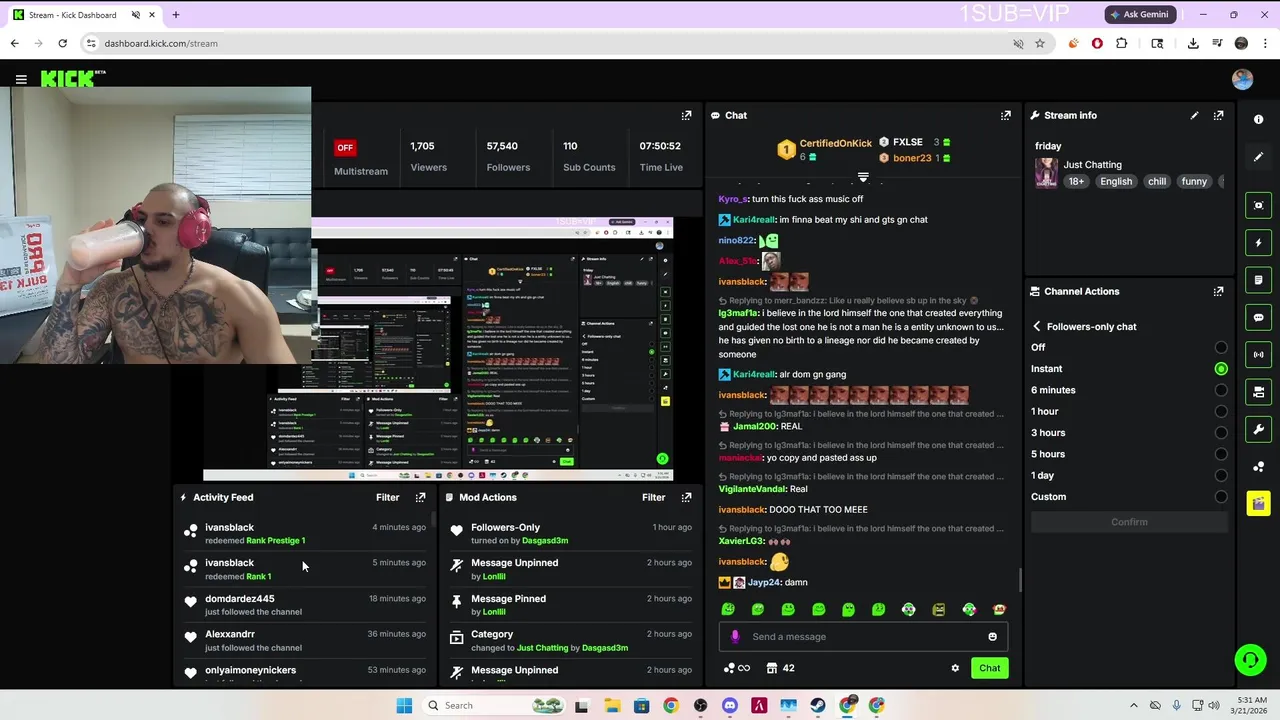Click the shop icon showing 42
The image size is (1280, 720).
pyautogui.click(x=780, y=668)
